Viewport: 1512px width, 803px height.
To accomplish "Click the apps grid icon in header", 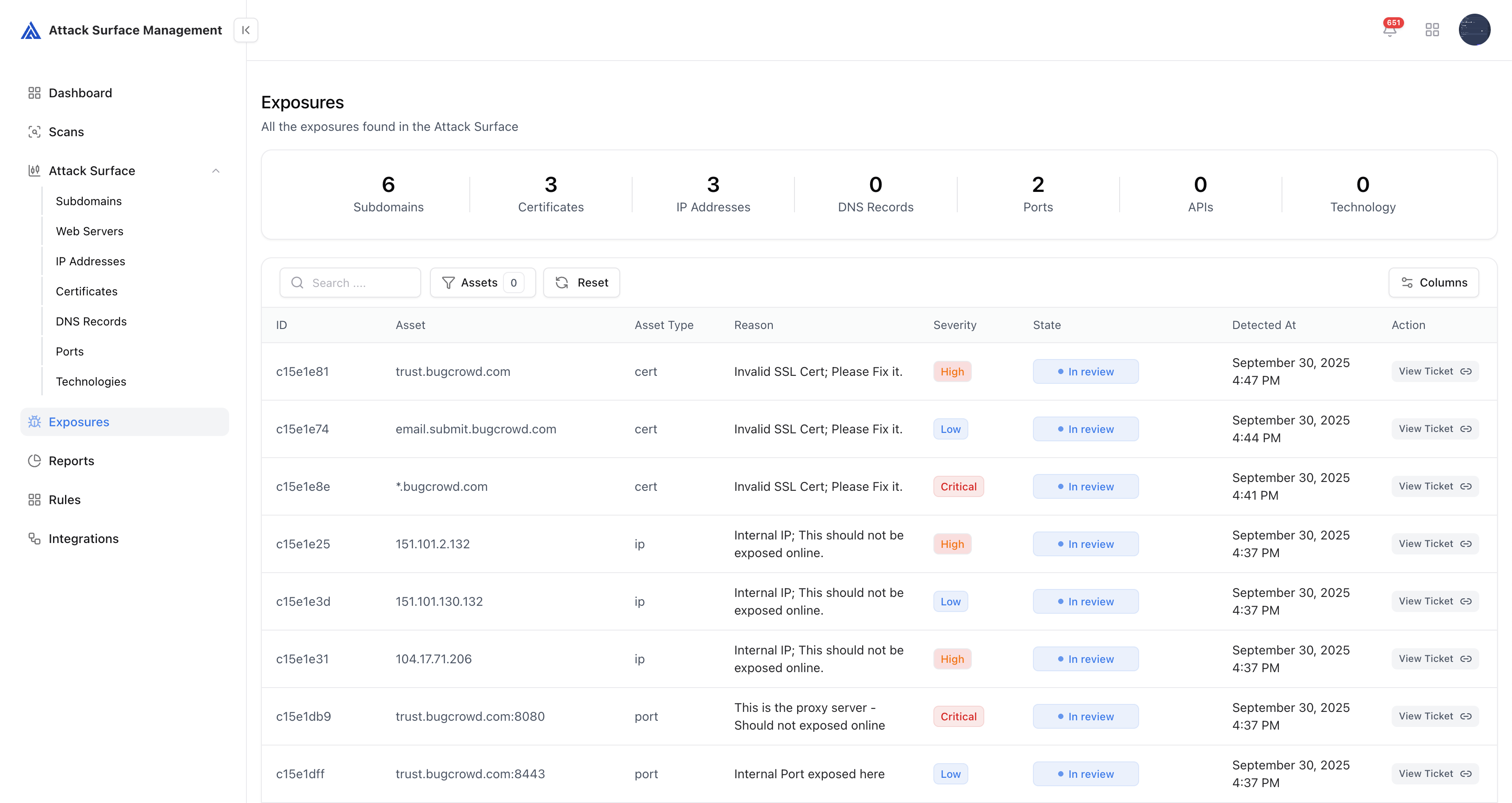I will point(1432,30).
